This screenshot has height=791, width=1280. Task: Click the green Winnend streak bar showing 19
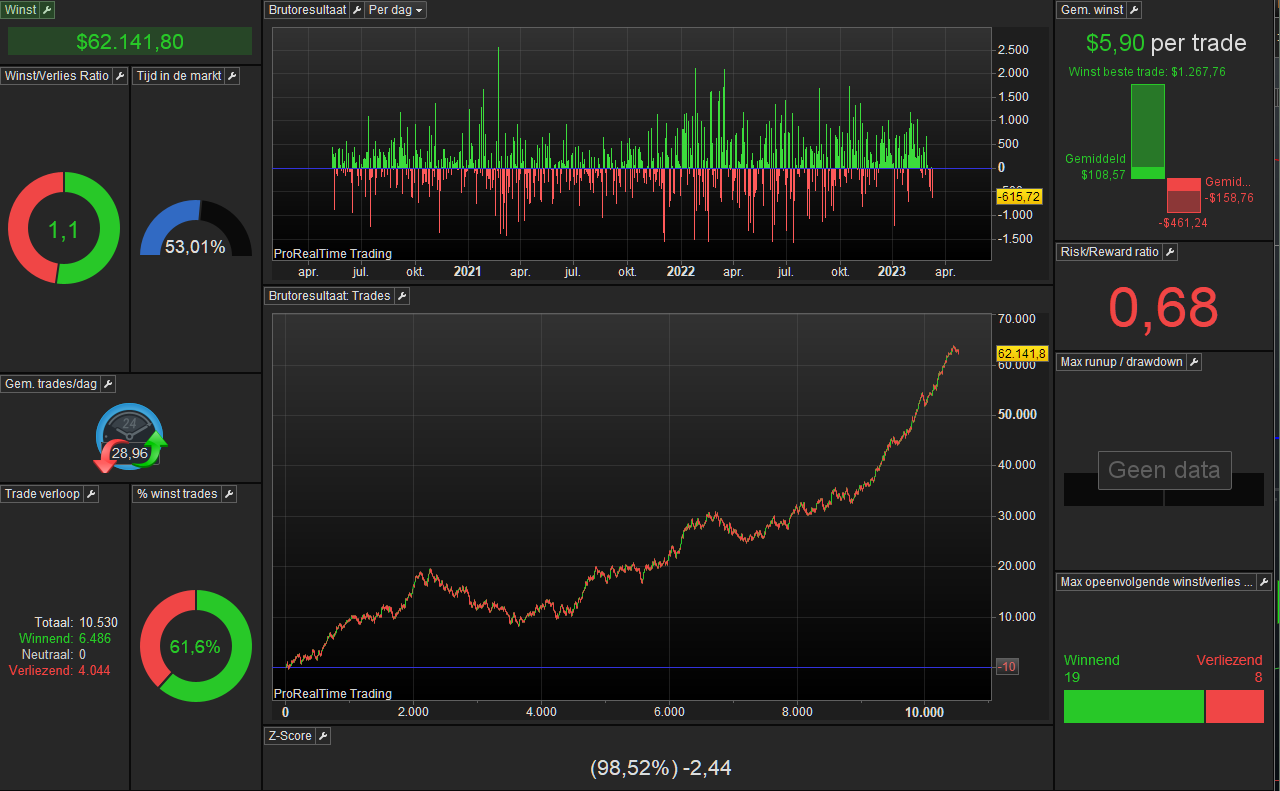pos(1134,706)
